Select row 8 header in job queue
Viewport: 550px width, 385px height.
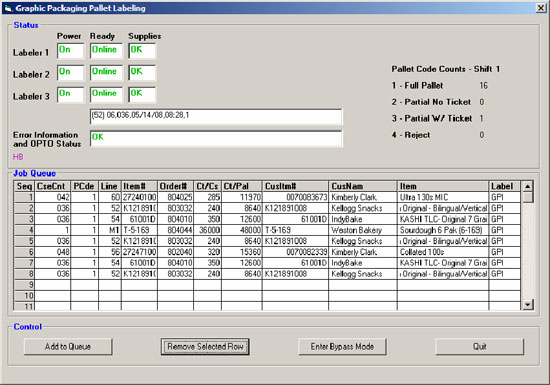(x=24, y=273)
